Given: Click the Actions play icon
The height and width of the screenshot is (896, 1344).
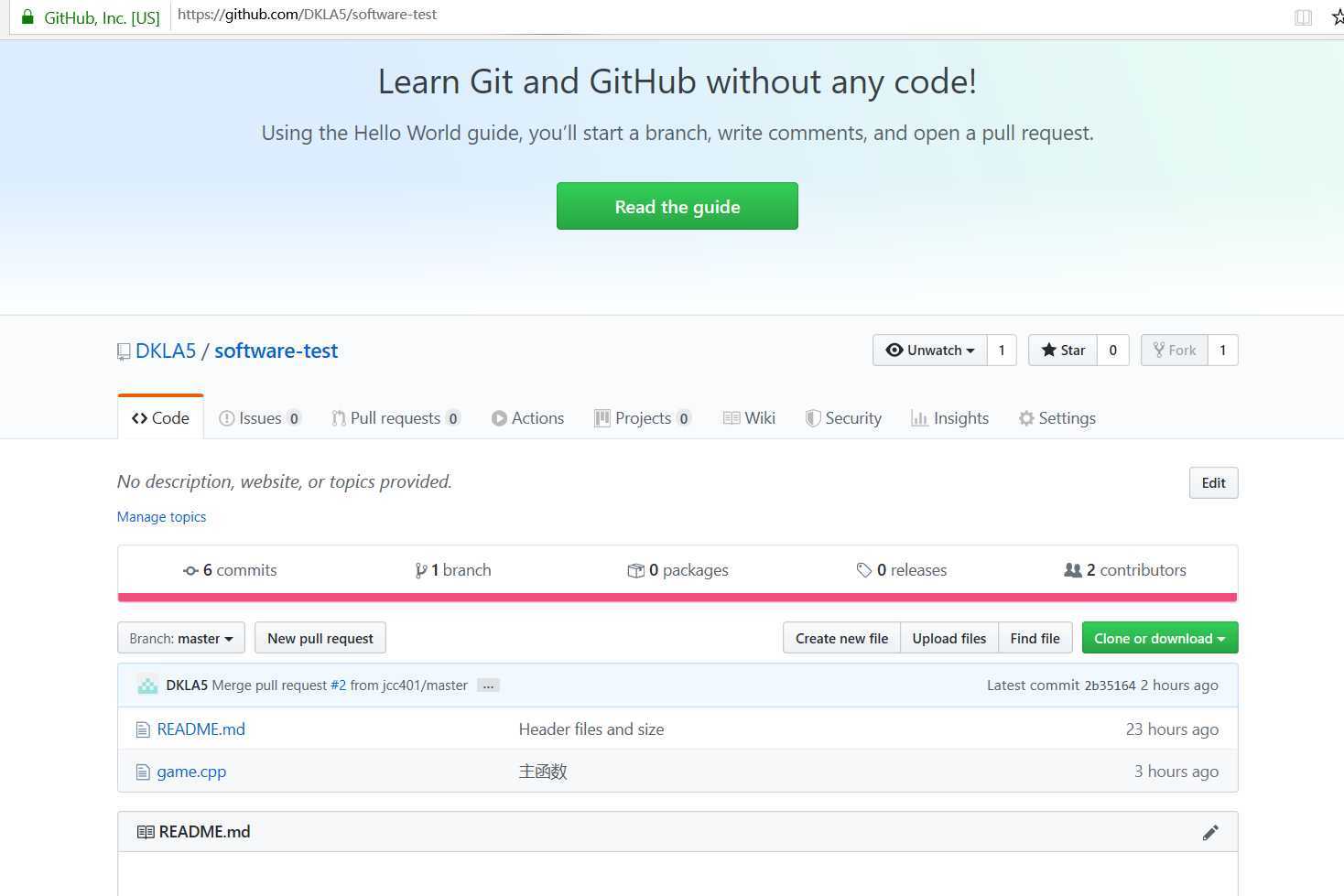Looking at the screenshot, I should (499, 418).
